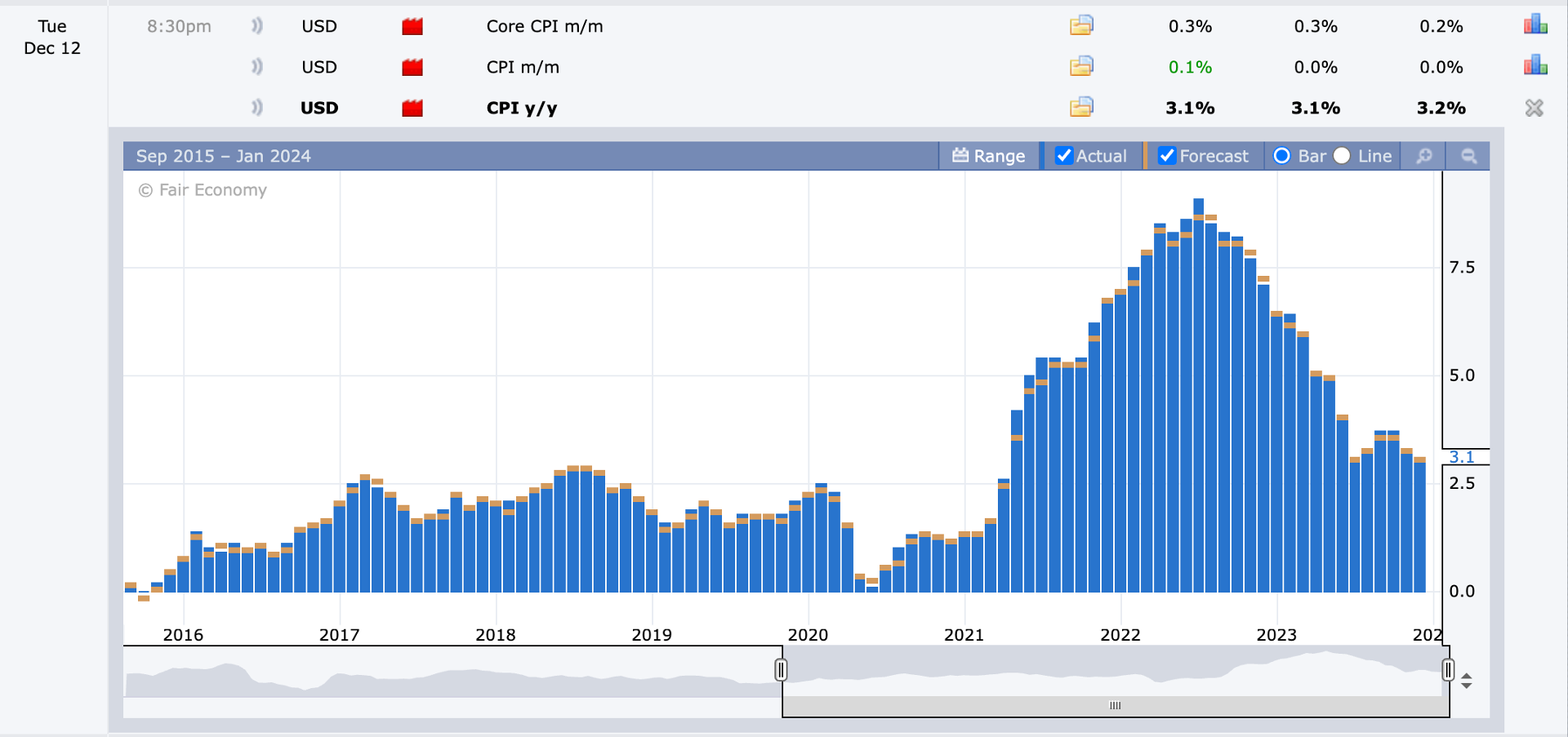Click USD currency label in CPI y/y row
The image size is (1568, 737).
point(318,108)
